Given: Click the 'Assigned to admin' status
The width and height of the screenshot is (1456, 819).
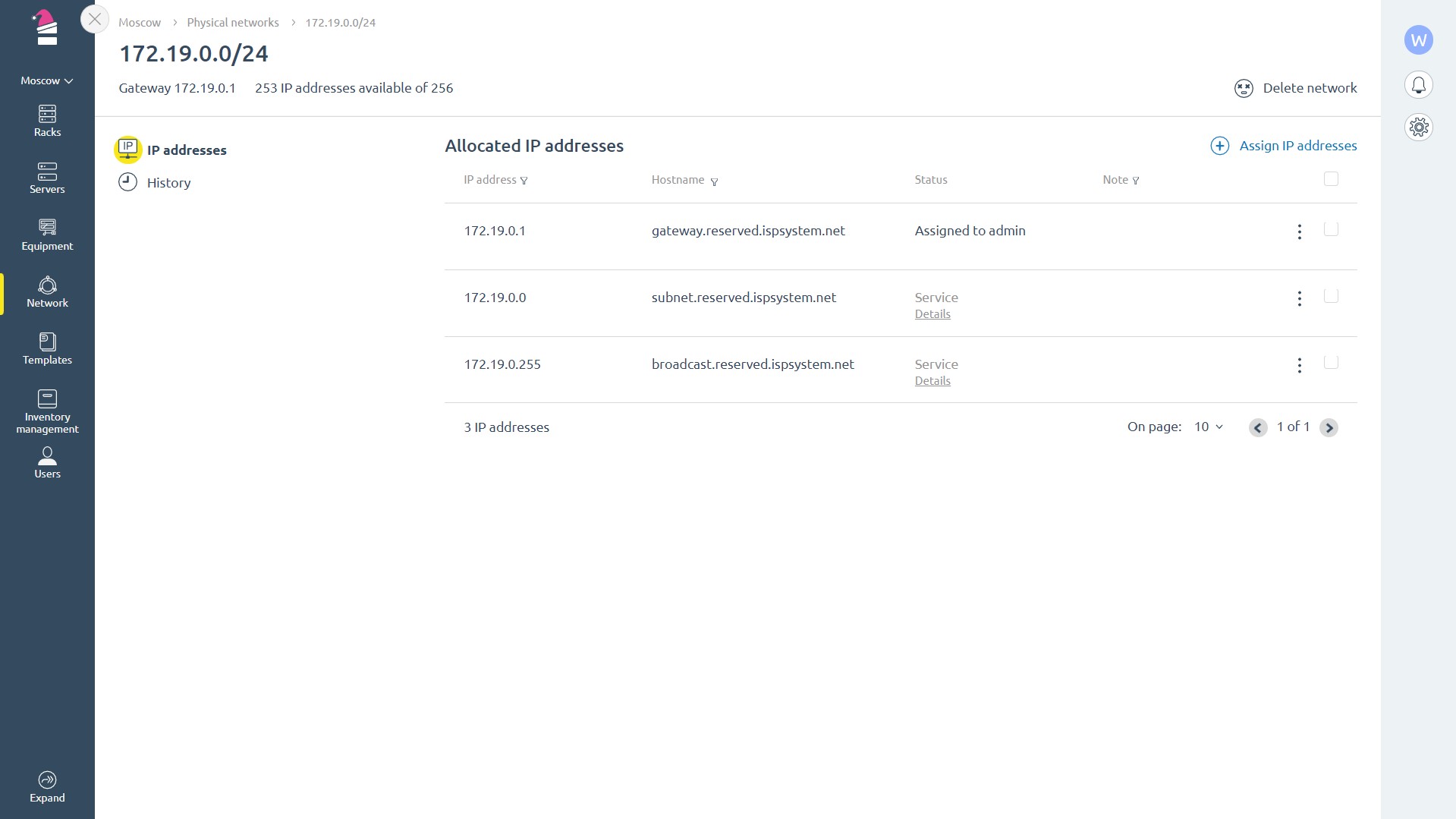Looking at the screenshot, I should pos(970,231).
